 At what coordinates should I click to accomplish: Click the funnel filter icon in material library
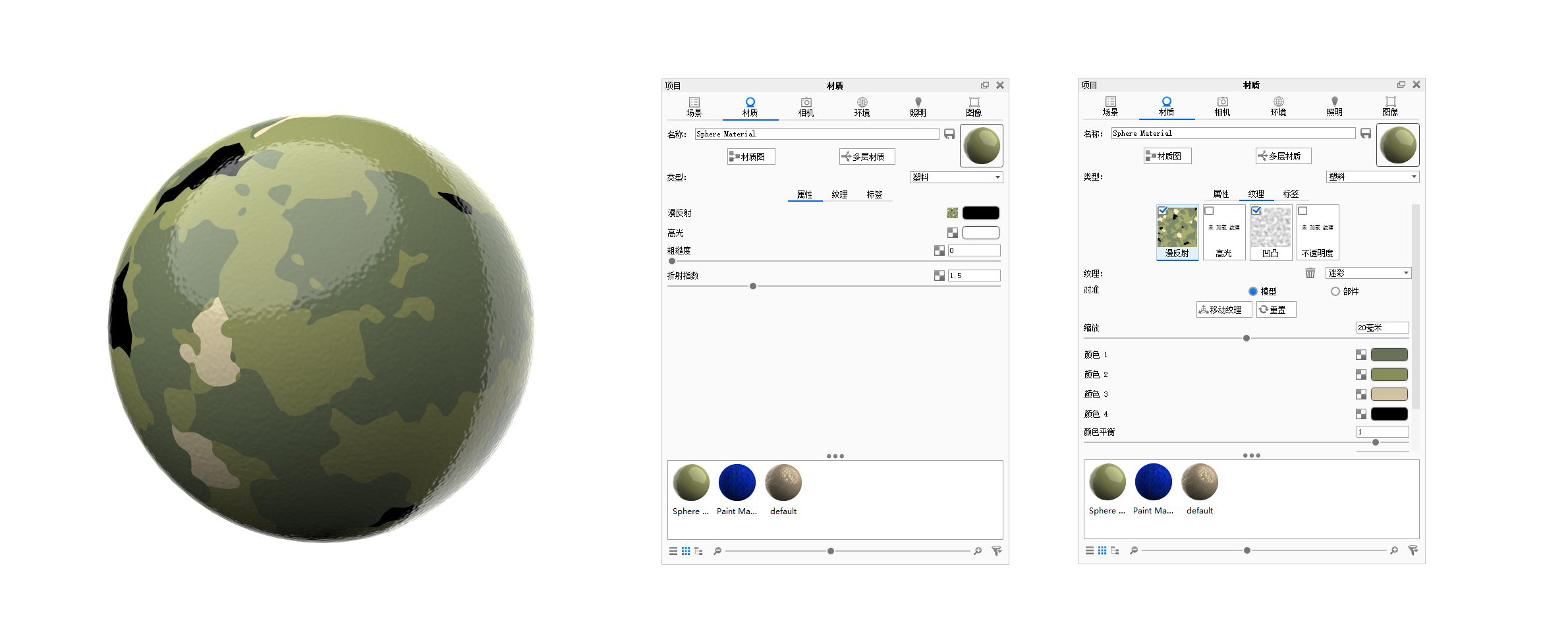1414,550
